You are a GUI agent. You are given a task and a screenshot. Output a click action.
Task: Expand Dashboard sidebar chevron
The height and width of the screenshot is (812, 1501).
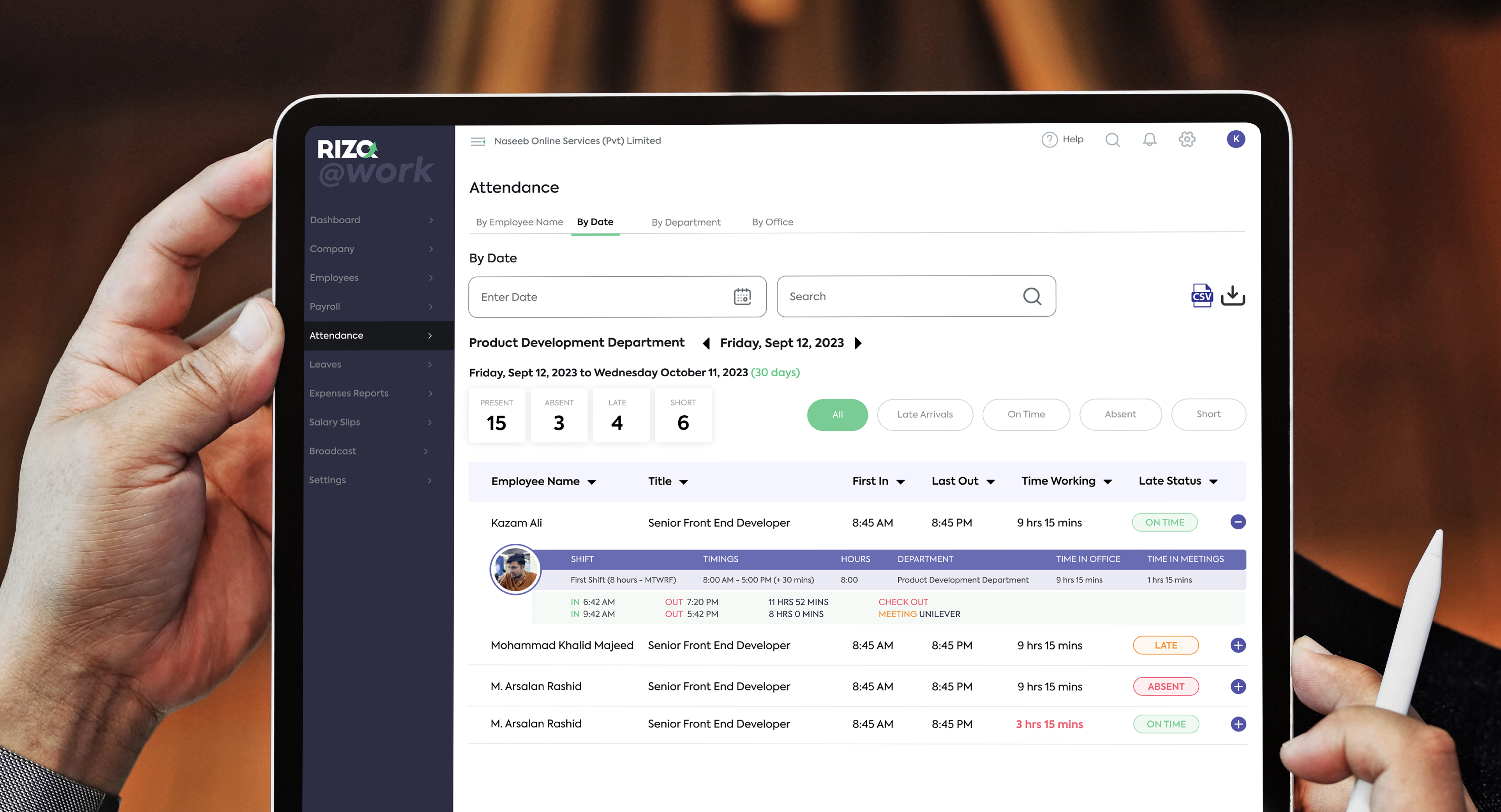tap(431, 220)
